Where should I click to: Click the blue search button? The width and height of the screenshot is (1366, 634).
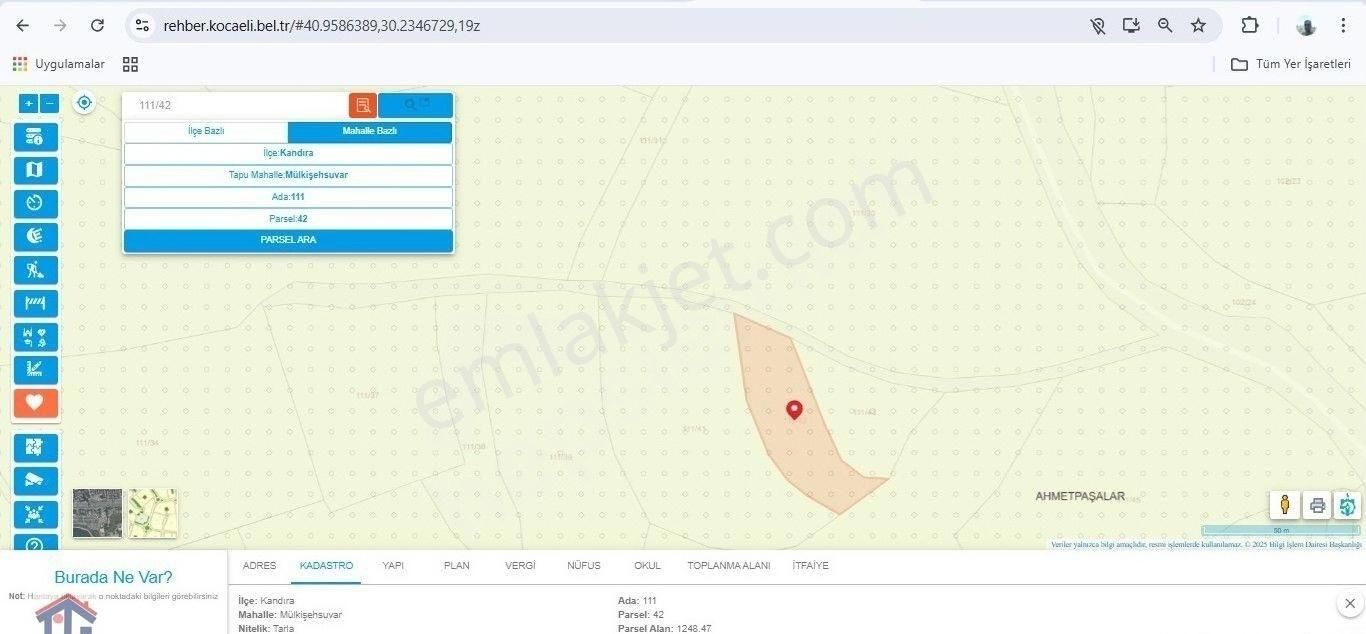tap(416, 105)
